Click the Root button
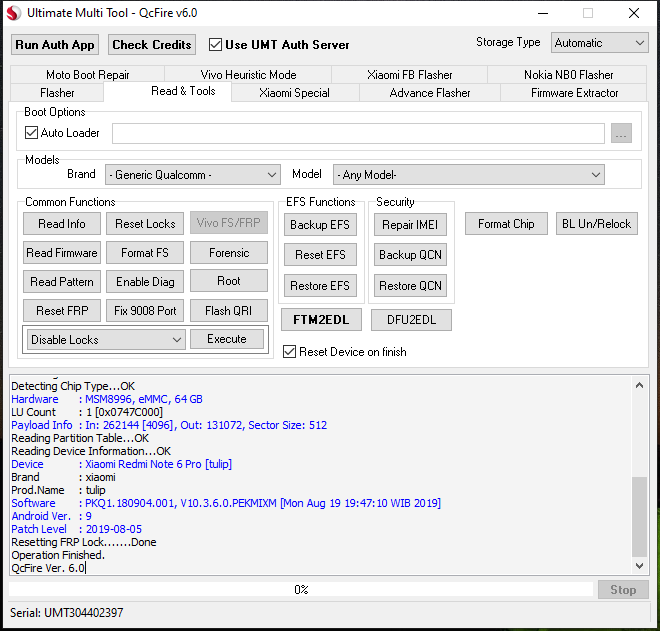 pyautogui.click(x=229, y=281)
